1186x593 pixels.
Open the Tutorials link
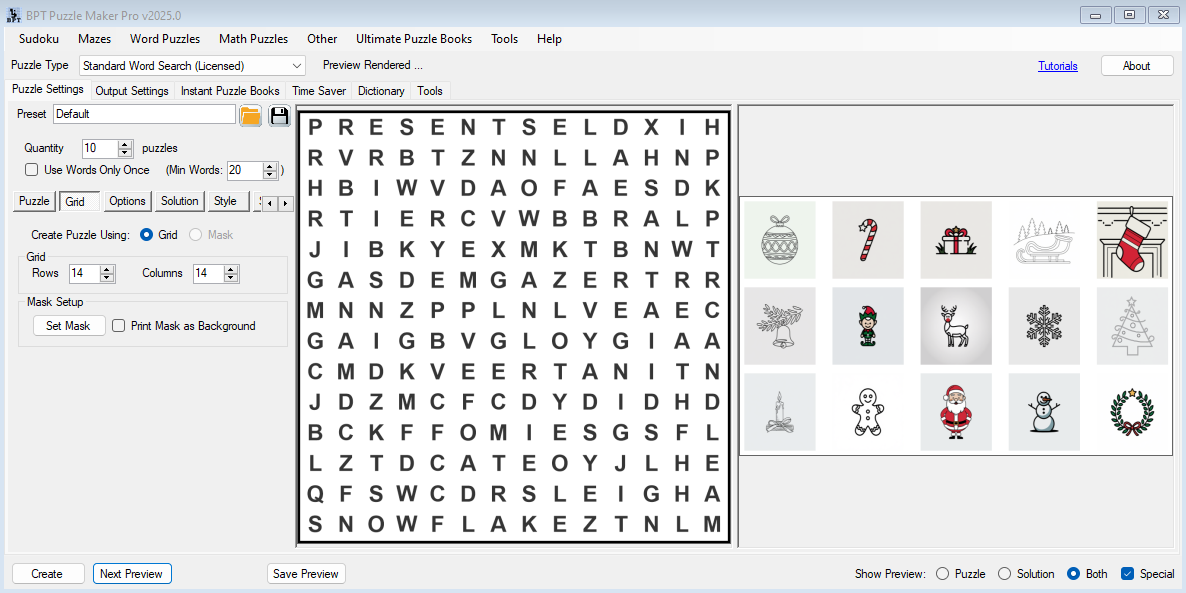click(1058, 65)
